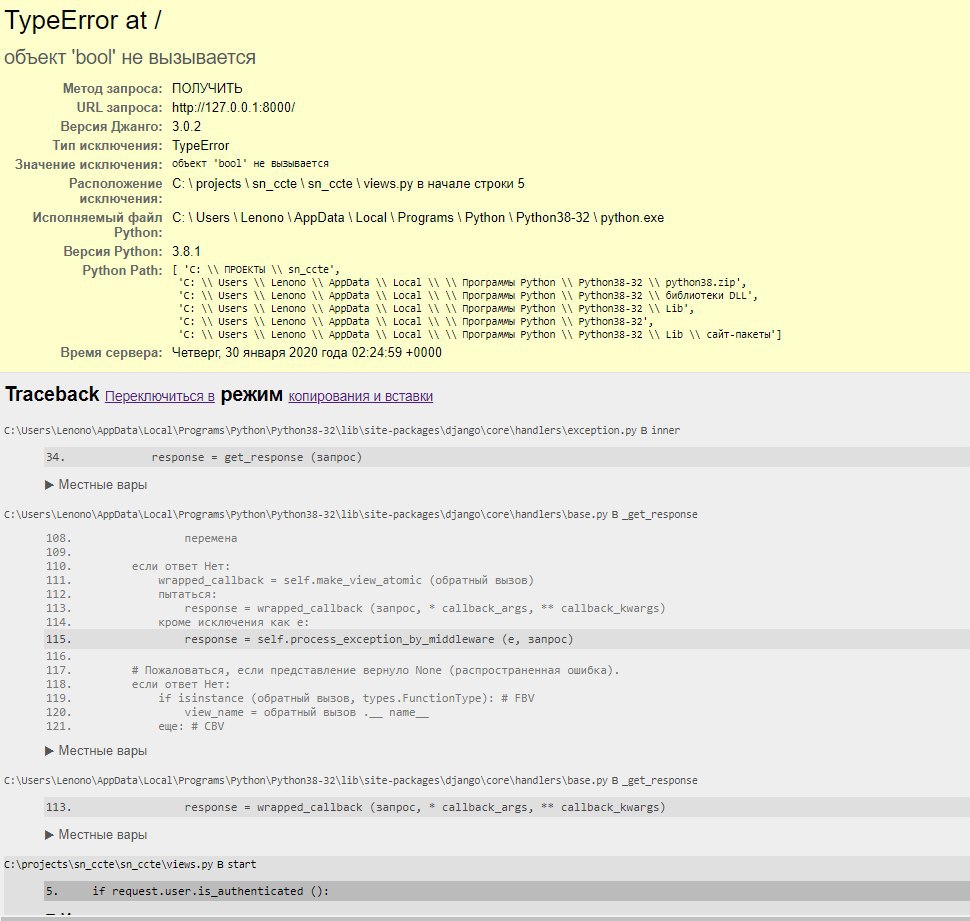
Task: Click code line 112 "пытаться:"
Action: [x=187, y=594]
